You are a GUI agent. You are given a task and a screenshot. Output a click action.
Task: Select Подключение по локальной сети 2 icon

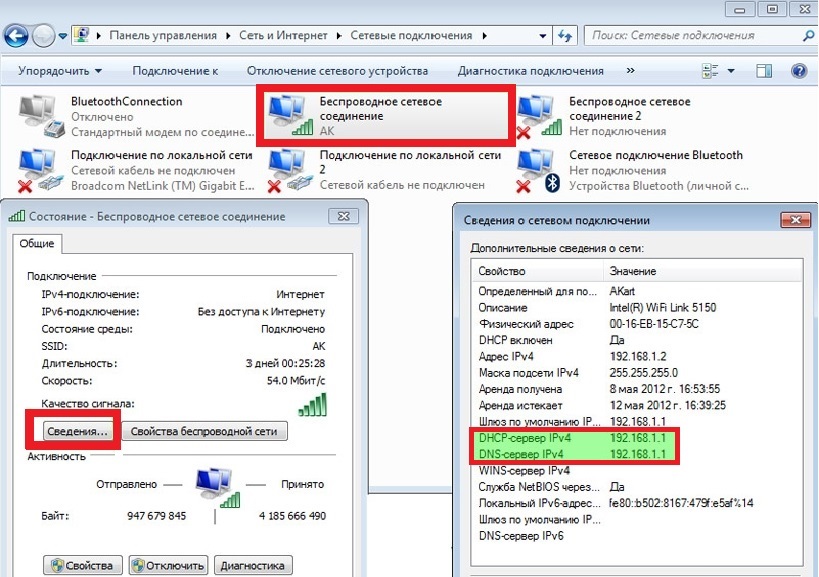pos(290,170)
